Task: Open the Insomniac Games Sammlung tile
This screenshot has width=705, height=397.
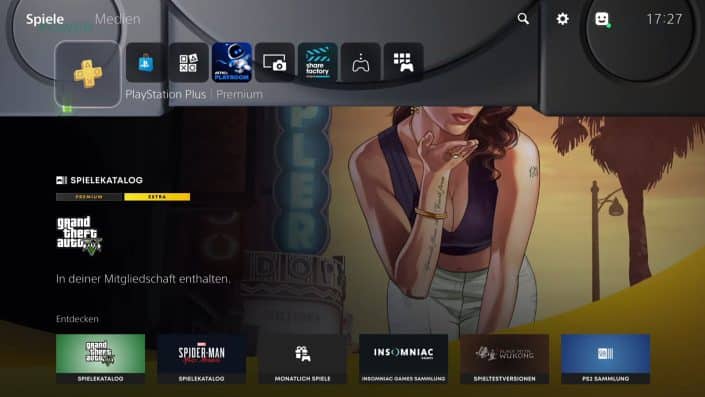Action: 404,359
